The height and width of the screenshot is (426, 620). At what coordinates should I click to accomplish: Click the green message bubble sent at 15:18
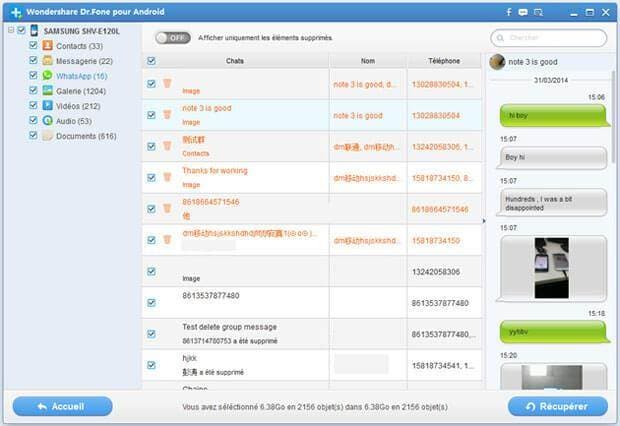554,332
